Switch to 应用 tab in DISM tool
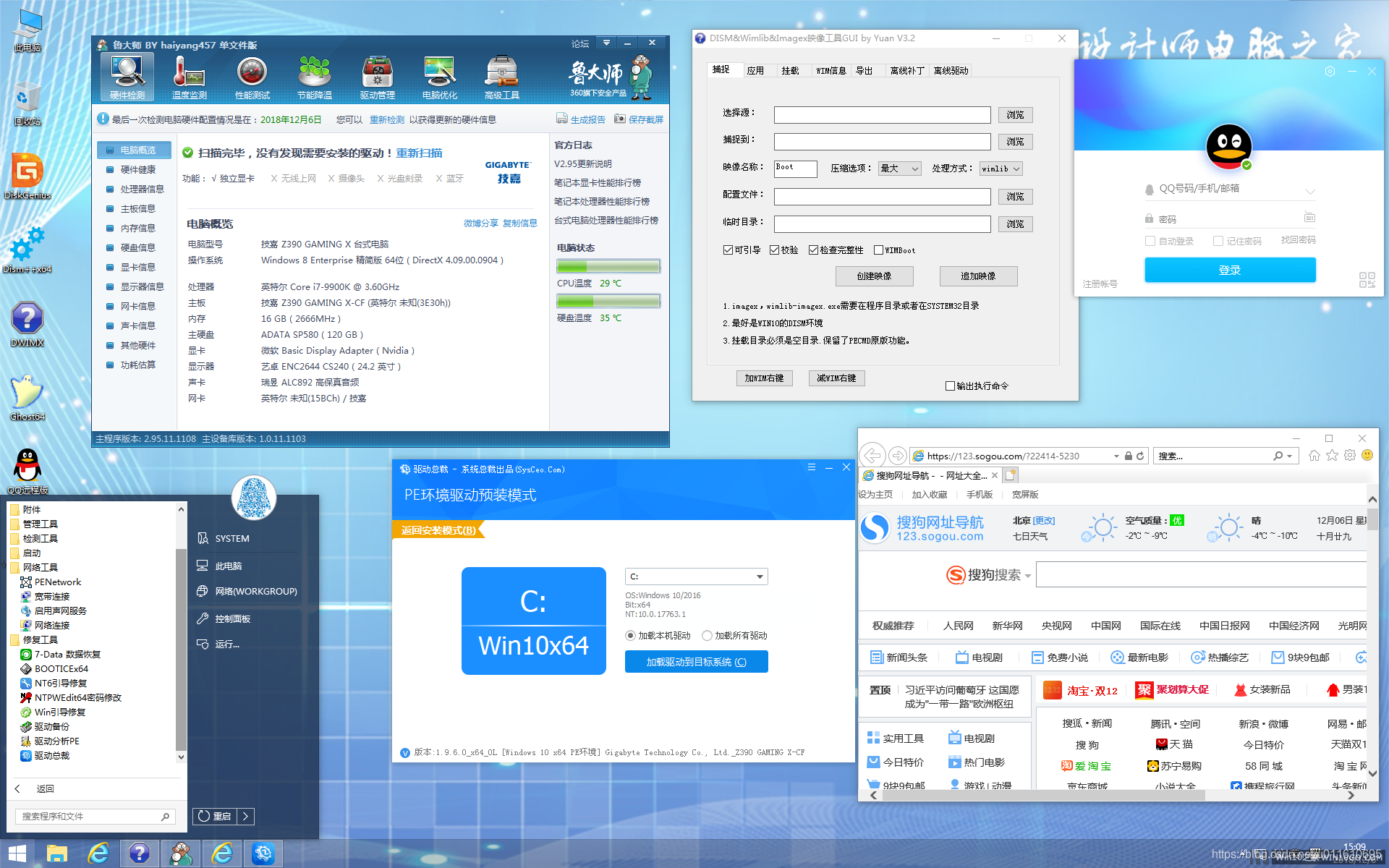1389x868 pixels. coord(755,70)
